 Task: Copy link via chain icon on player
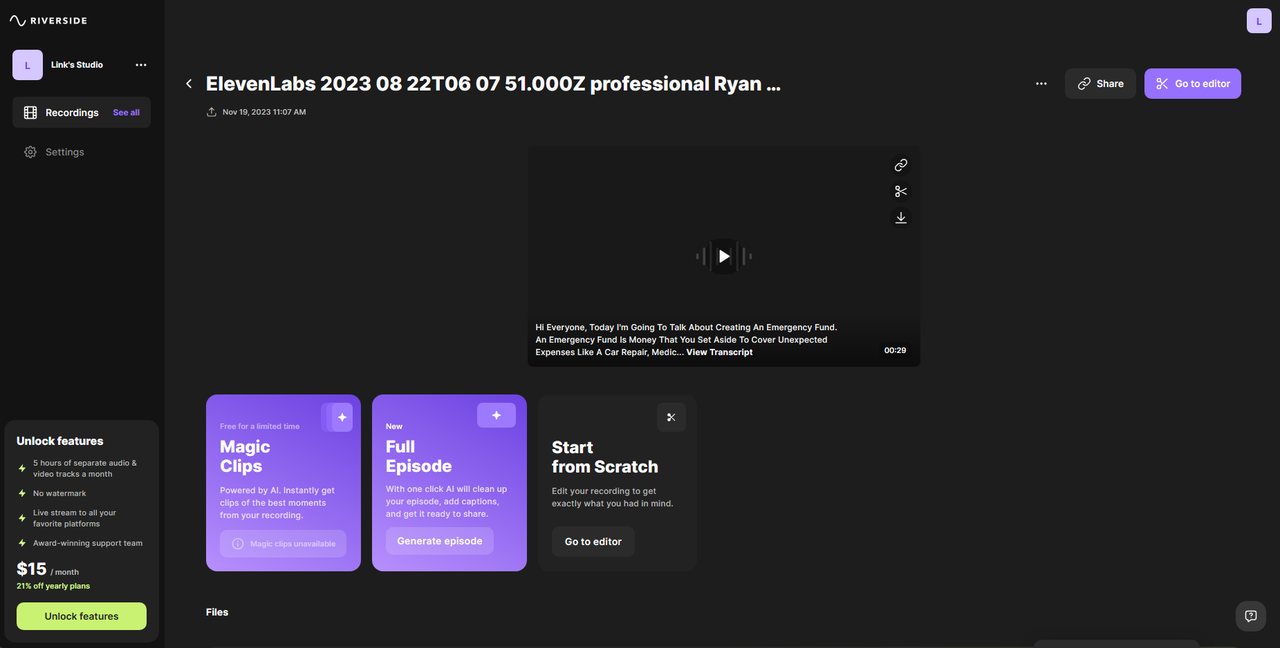pyautogui.click(x=901, y=165)
